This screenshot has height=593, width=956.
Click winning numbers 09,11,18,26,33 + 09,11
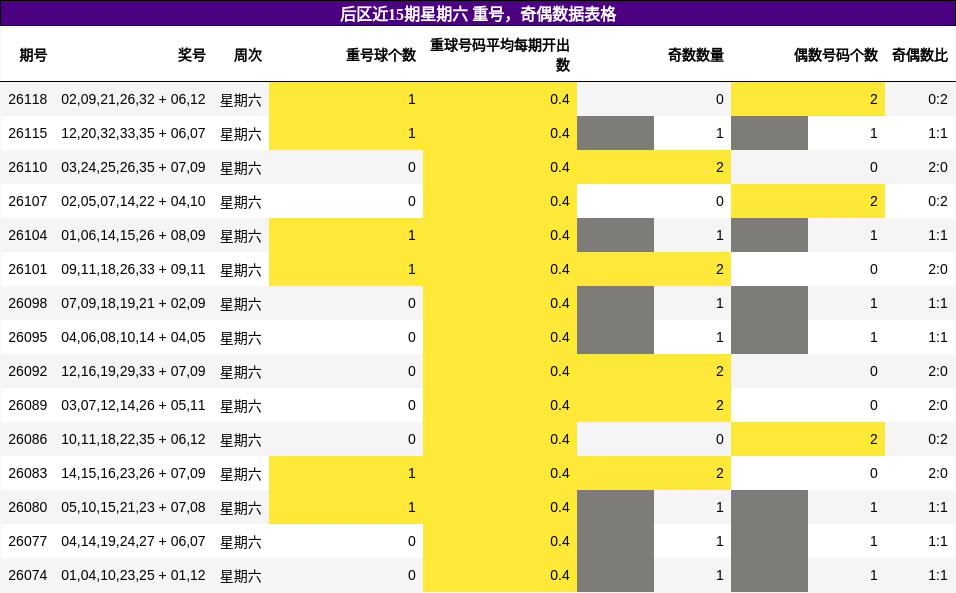134,269
